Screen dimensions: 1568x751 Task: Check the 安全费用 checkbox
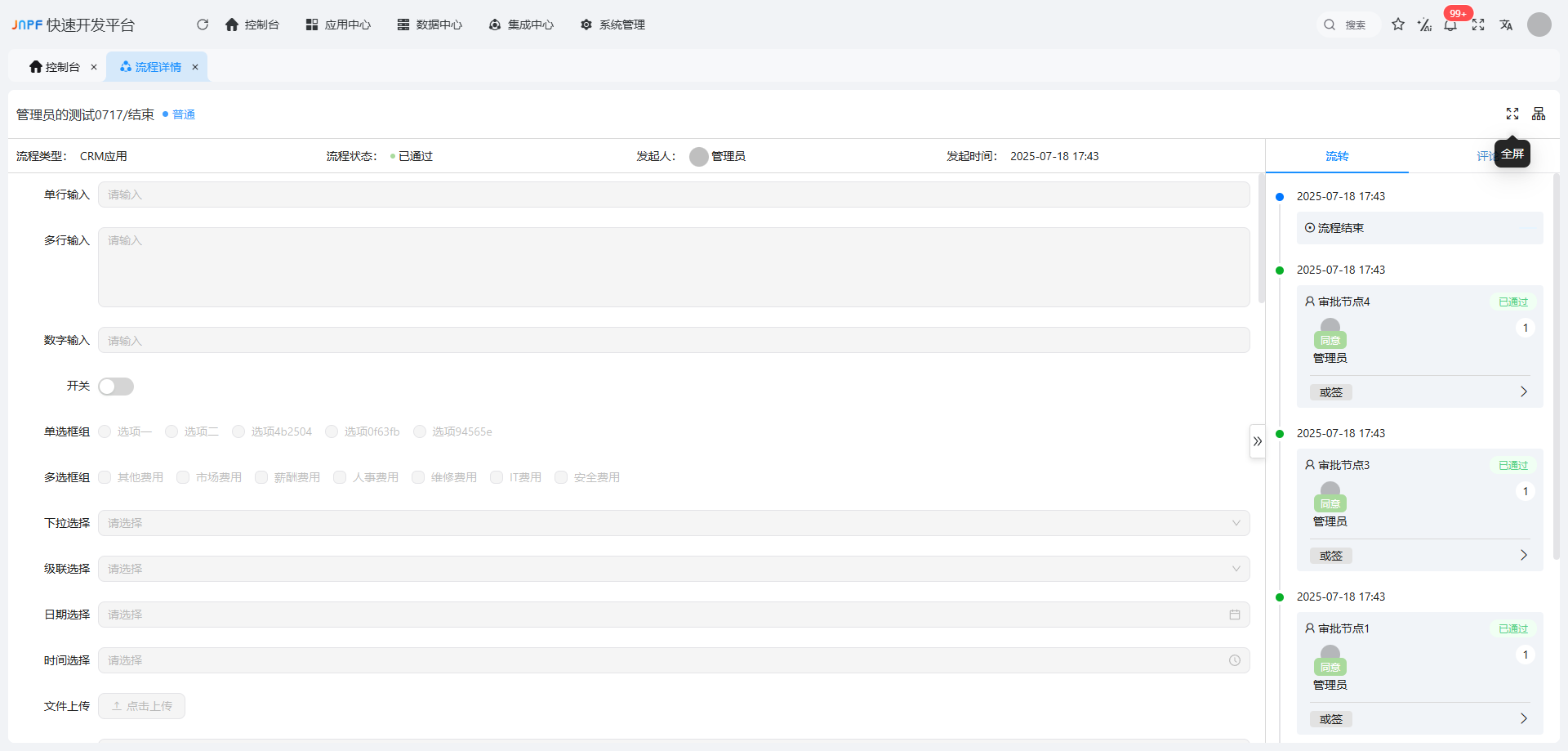[x=561, y=477]
